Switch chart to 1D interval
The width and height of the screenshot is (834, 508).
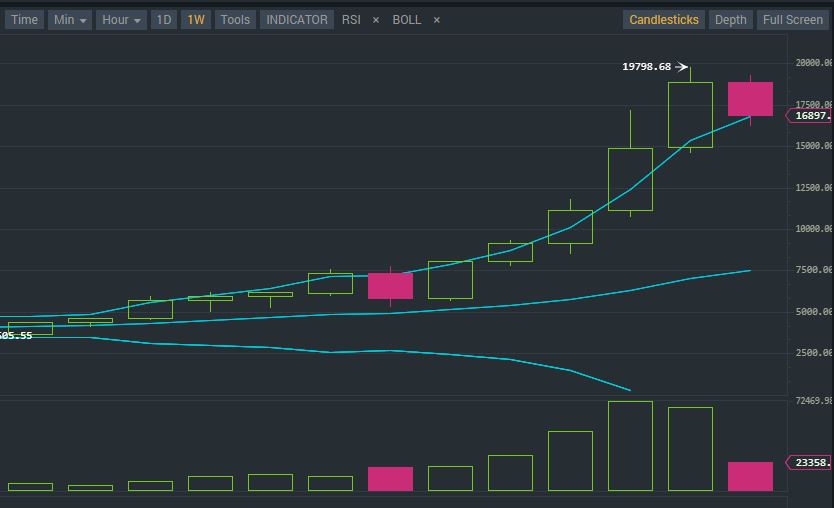(163, 20)
